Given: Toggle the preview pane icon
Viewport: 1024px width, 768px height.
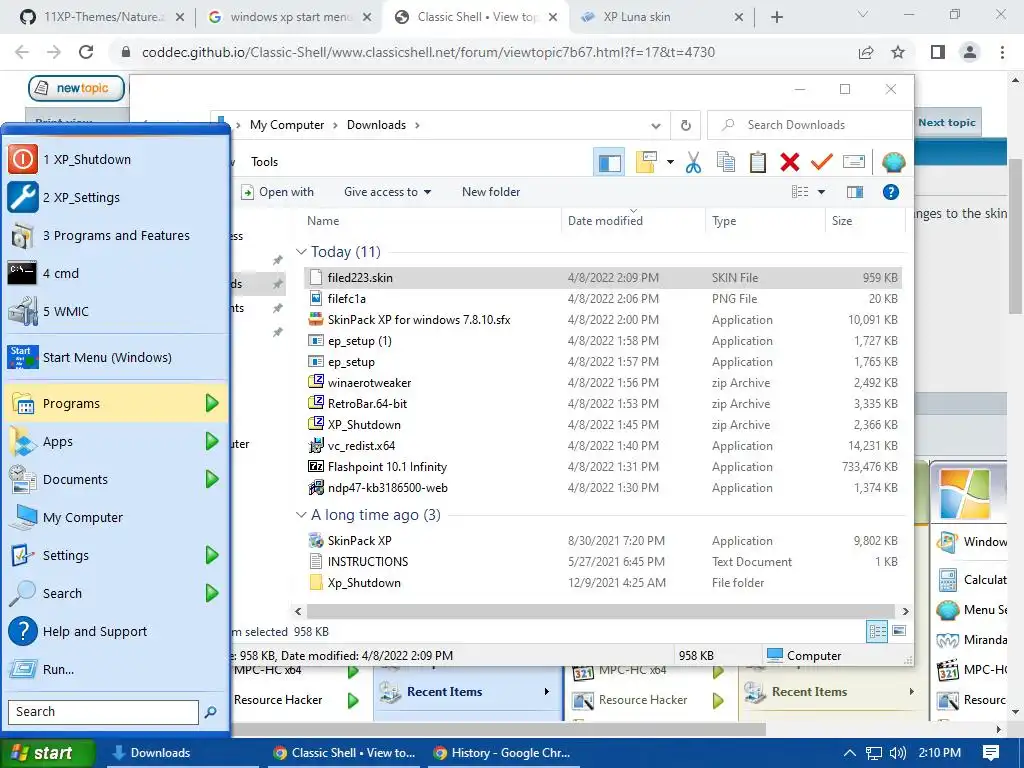Looking at the screenshot, I should coord(855,192).
